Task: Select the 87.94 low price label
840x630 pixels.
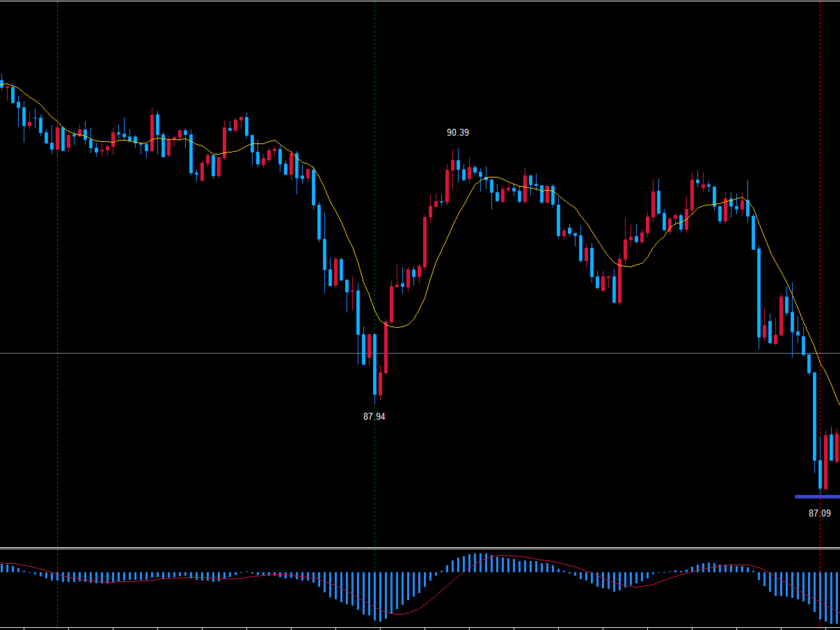Action: [x=374, y=417]
